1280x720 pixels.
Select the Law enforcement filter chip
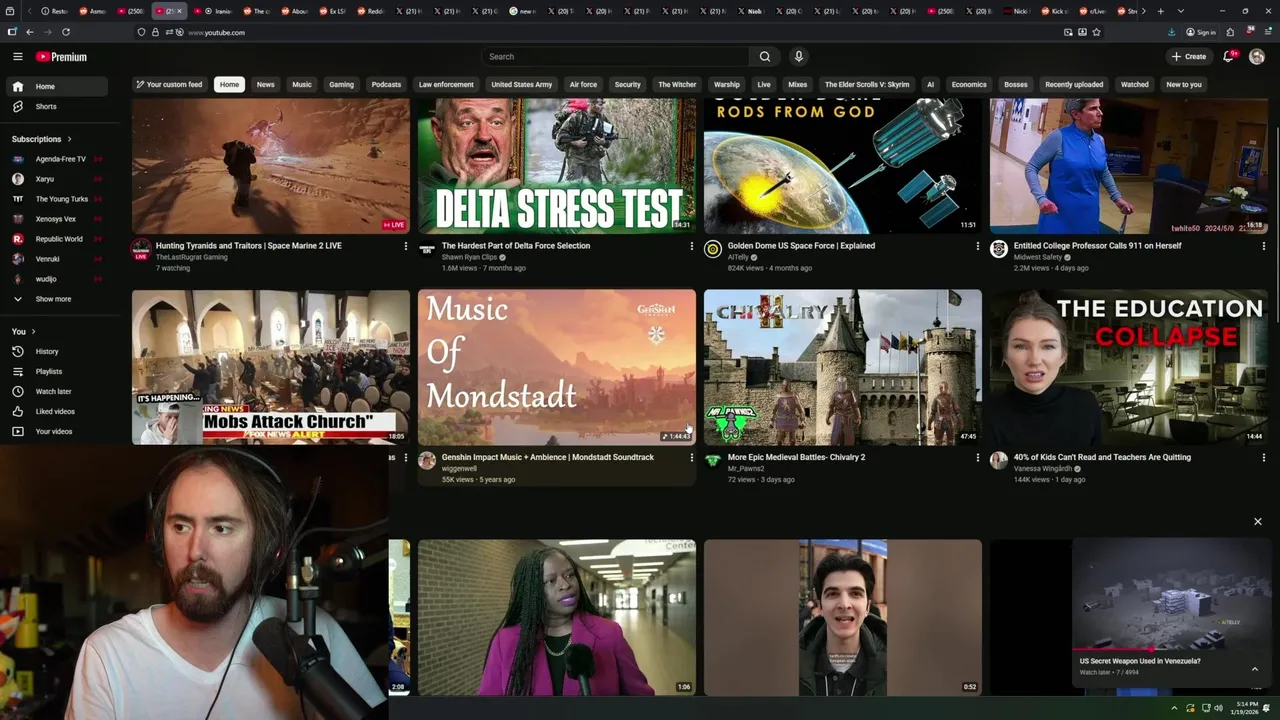(446, 85)
